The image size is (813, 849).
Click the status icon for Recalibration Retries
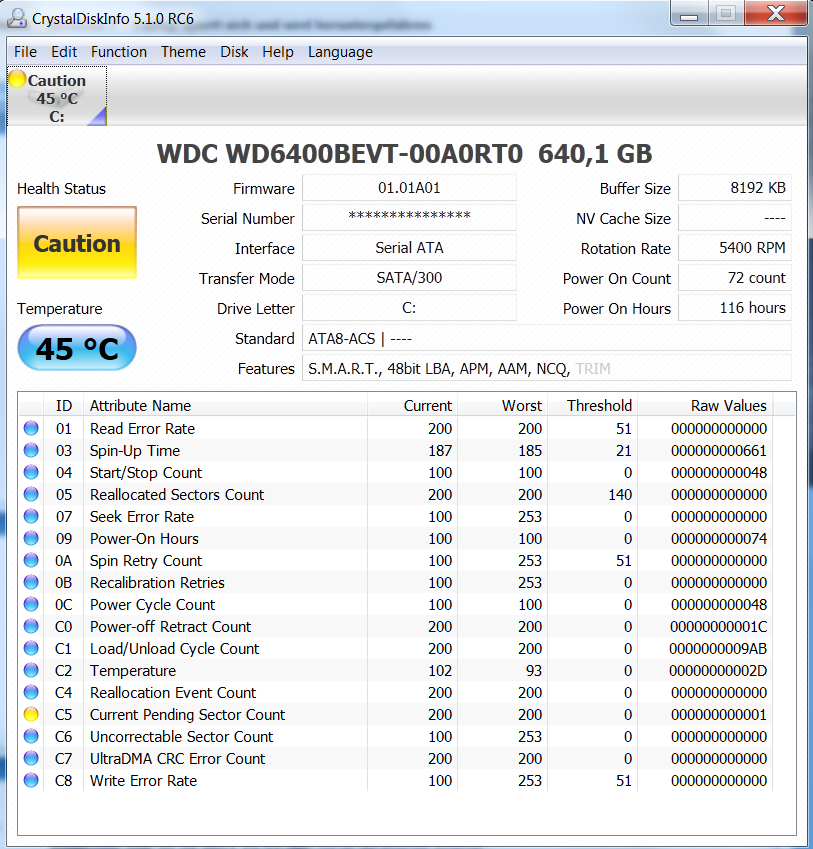[x=31, y=582]
